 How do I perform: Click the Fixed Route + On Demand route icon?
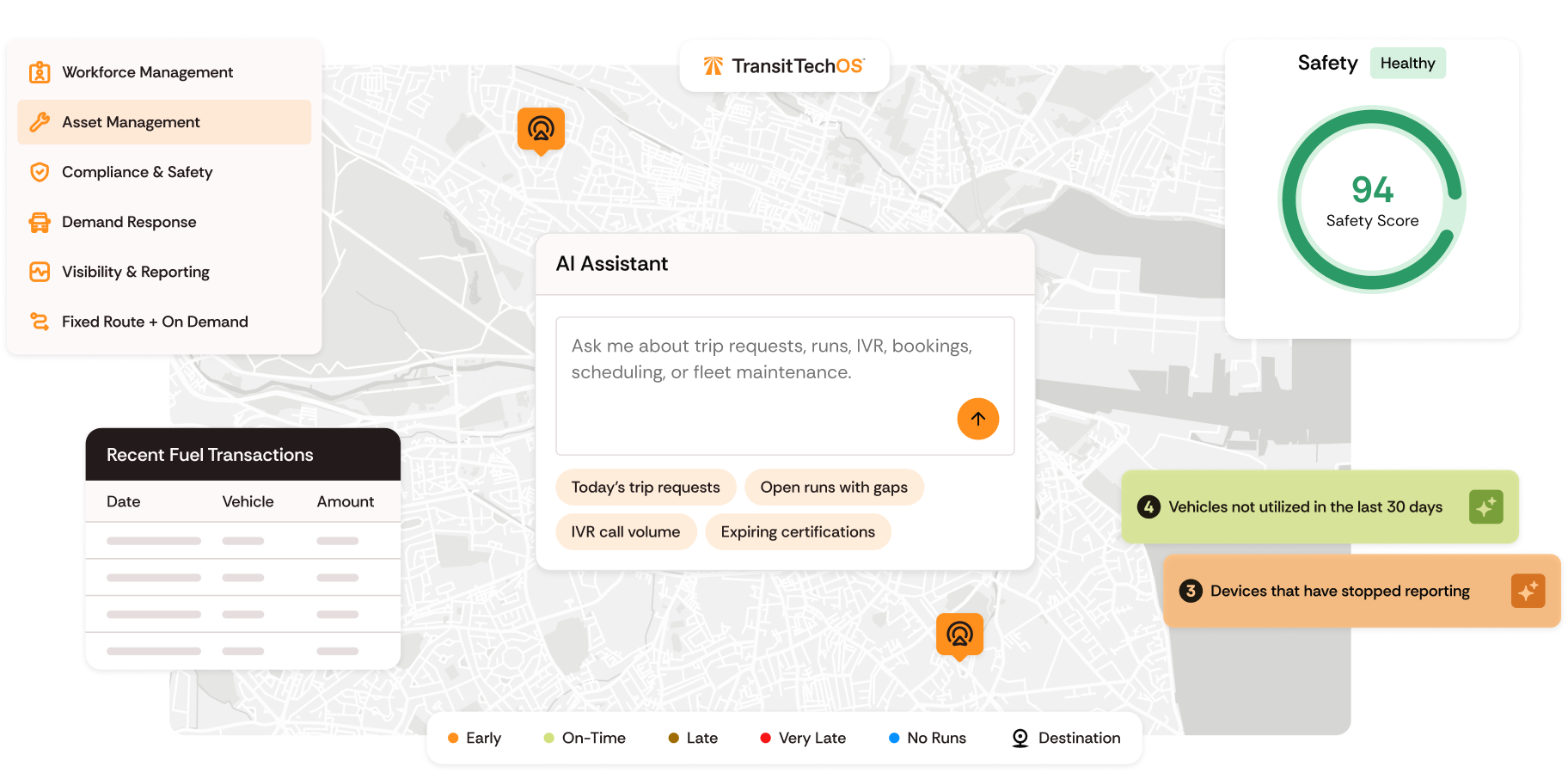click(x=40, y=322)
